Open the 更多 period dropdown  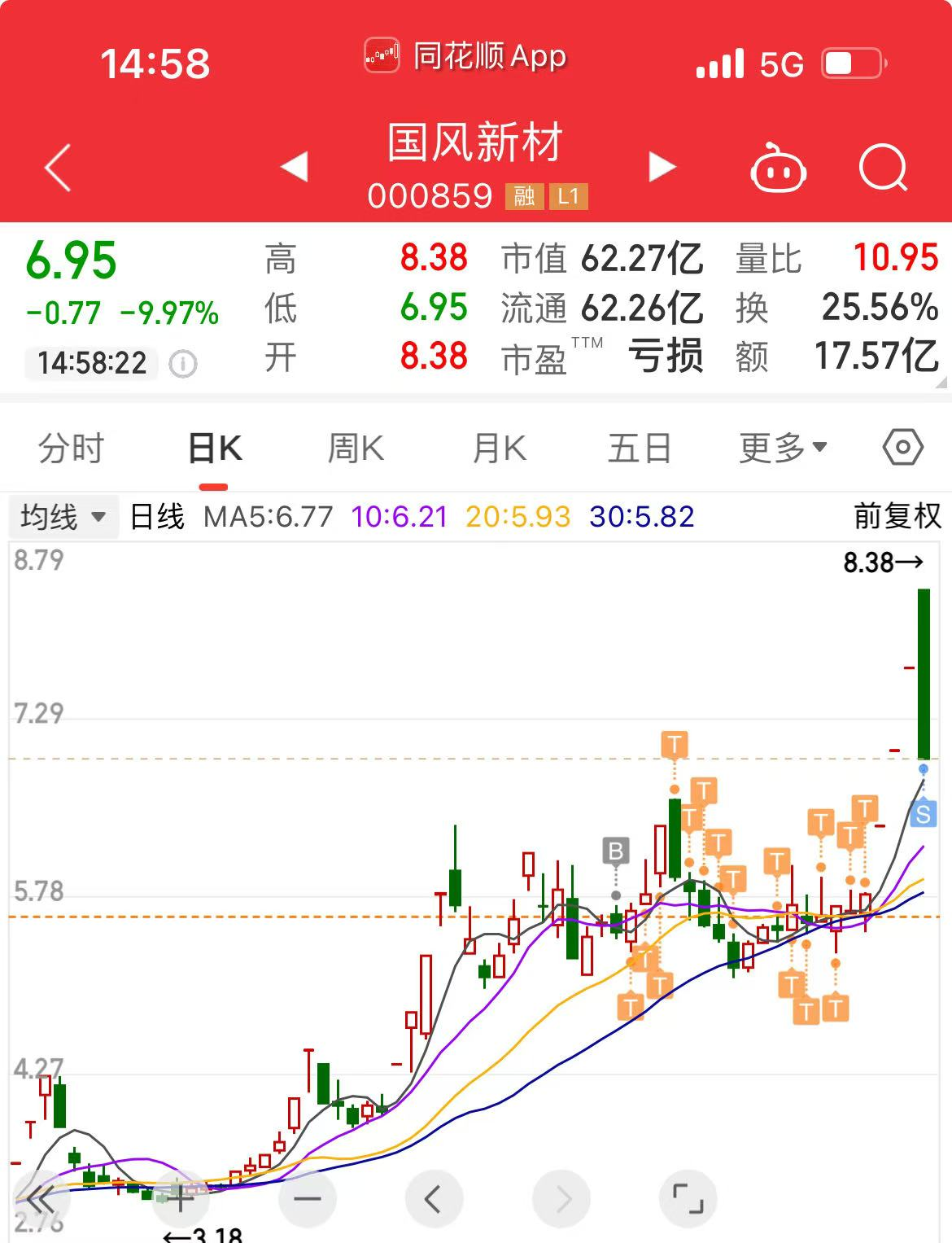pos(782,448)
